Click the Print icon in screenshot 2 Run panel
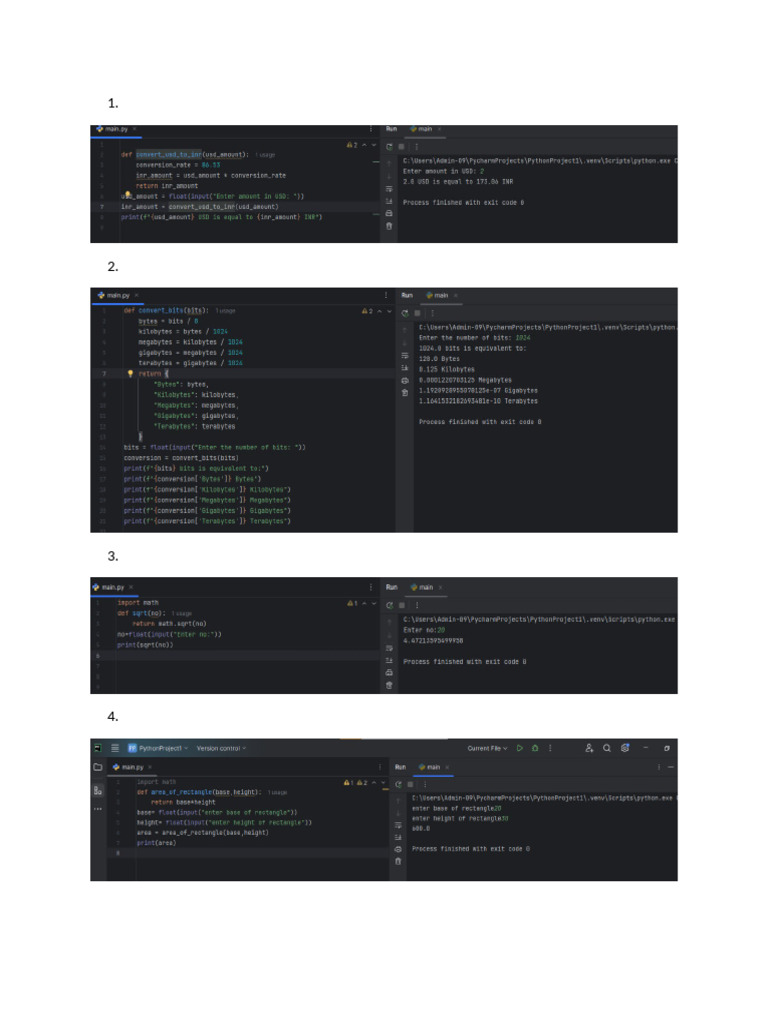768x1024 pixels. point(405,381)
